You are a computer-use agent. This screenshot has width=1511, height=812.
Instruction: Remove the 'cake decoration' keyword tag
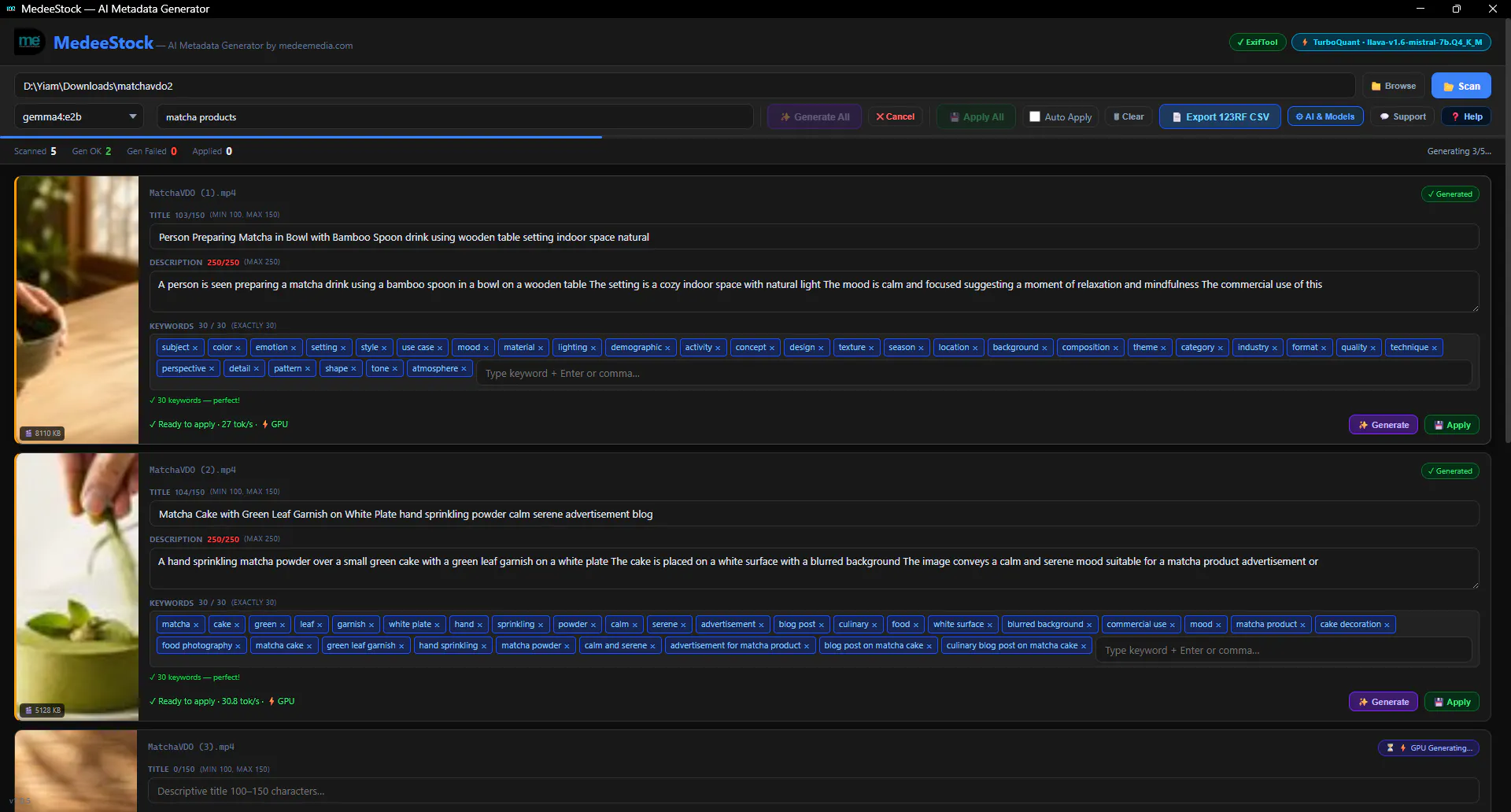[1387, 625]
